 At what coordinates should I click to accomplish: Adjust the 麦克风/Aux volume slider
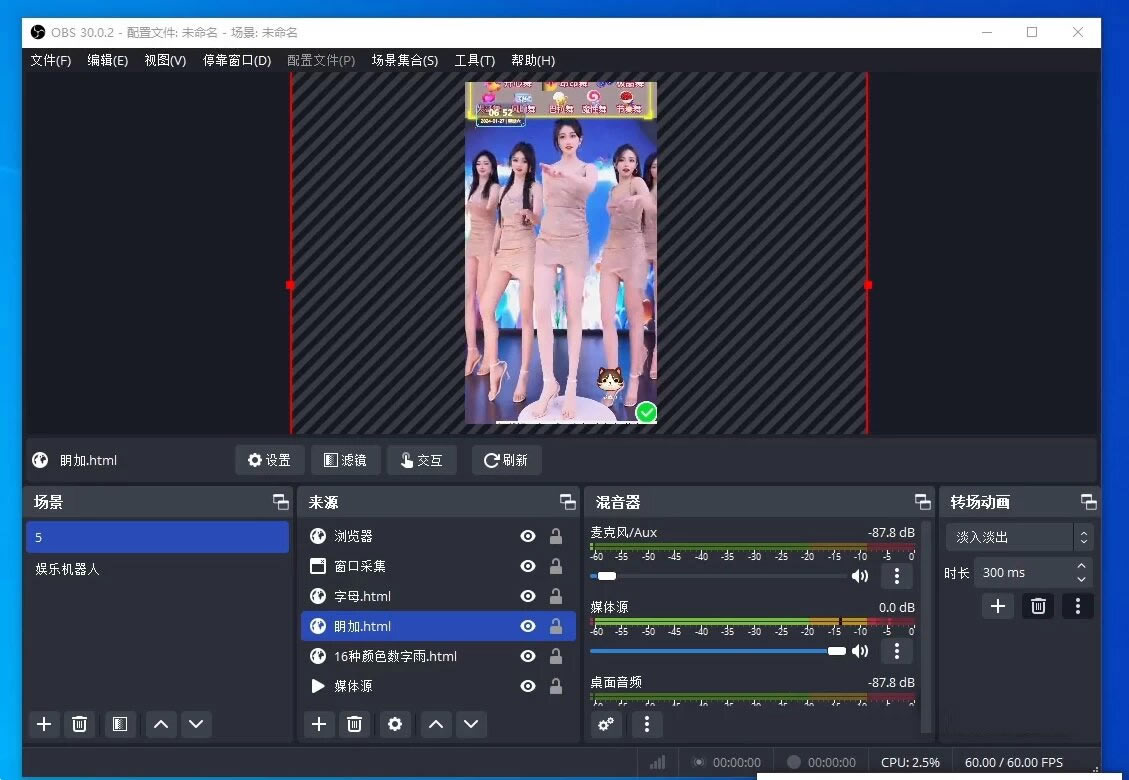(x=718, y=576)
